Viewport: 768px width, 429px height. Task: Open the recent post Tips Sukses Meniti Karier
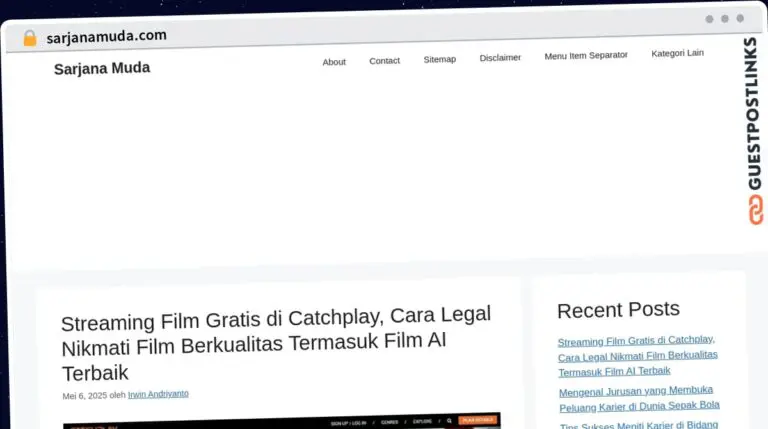pos(638,425)
